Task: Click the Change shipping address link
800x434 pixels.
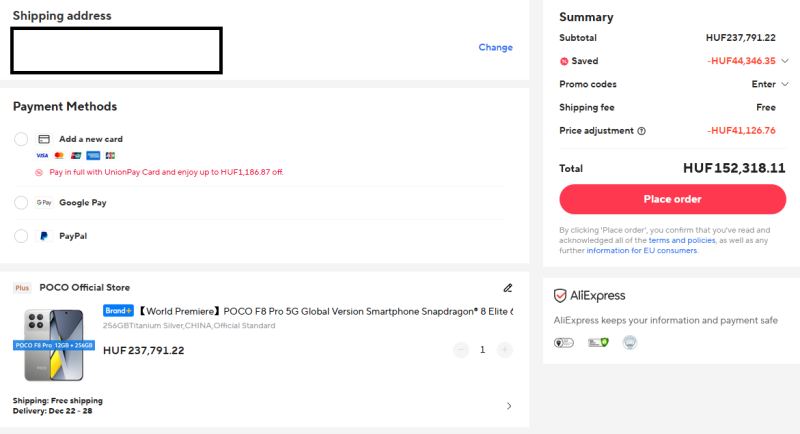Action: click(x=495, y=47)
